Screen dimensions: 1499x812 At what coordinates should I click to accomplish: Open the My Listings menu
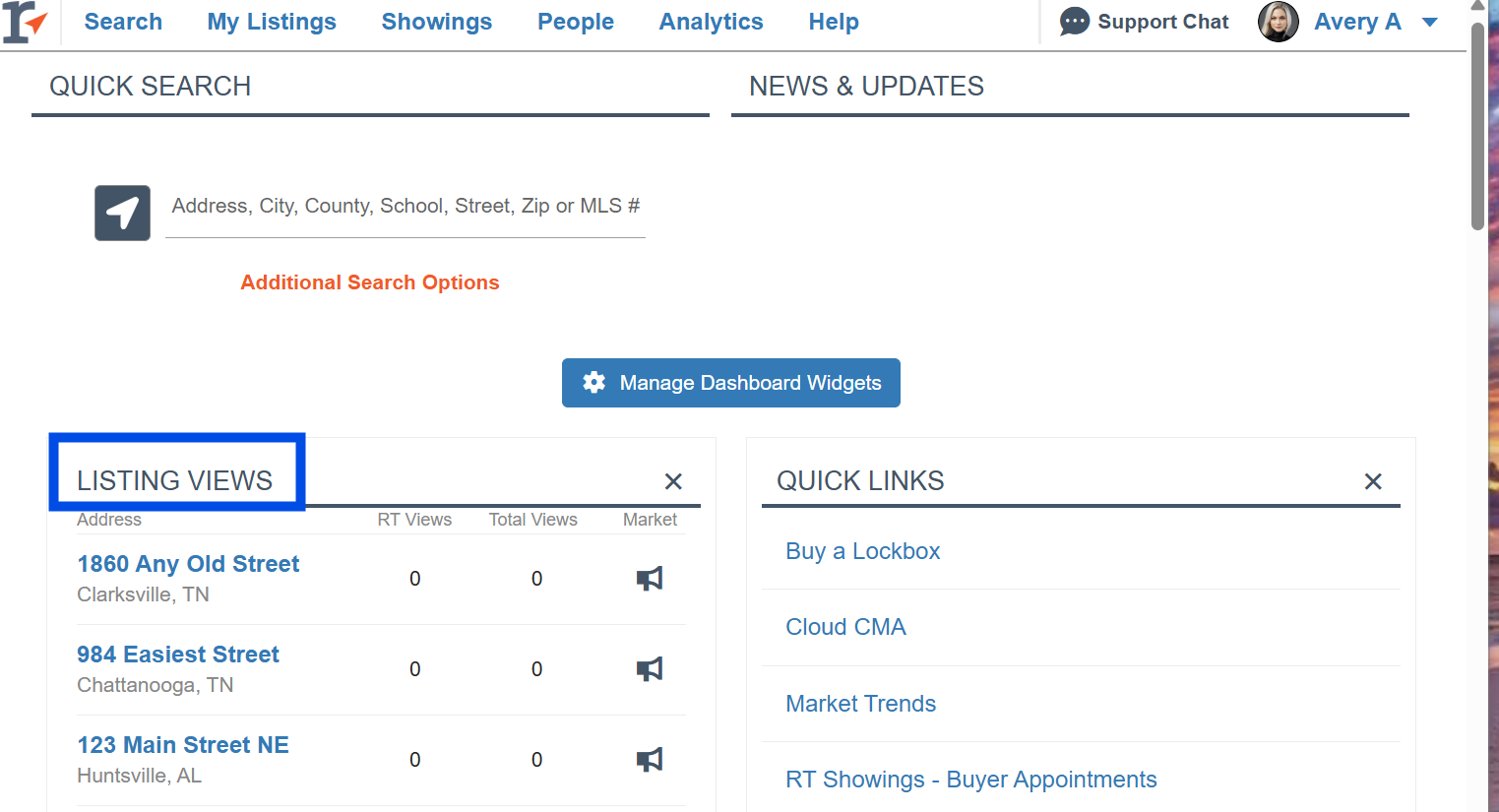(272, 22)
